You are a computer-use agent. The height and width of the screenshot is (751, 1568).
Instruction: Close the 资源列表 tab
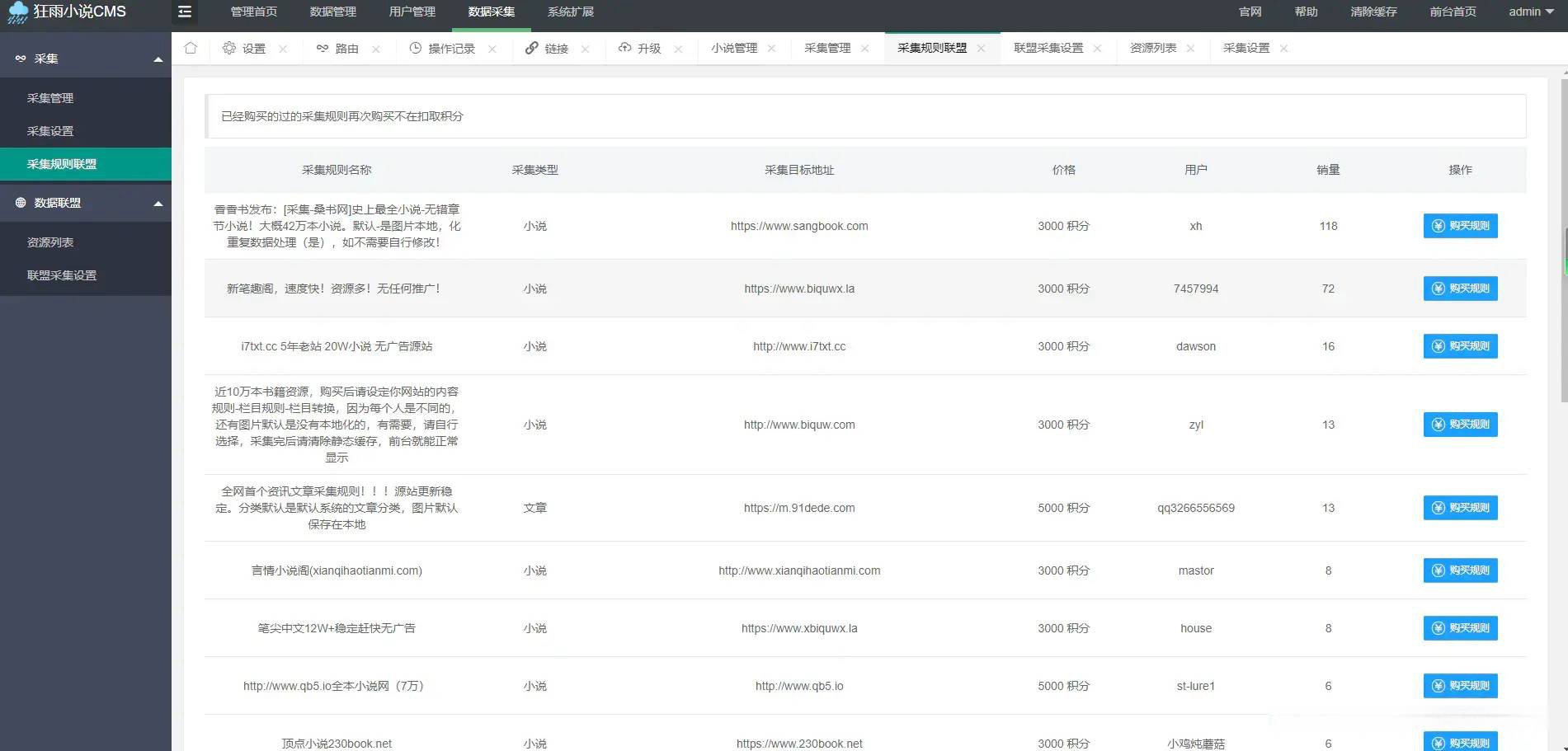tap(1191, 48)
